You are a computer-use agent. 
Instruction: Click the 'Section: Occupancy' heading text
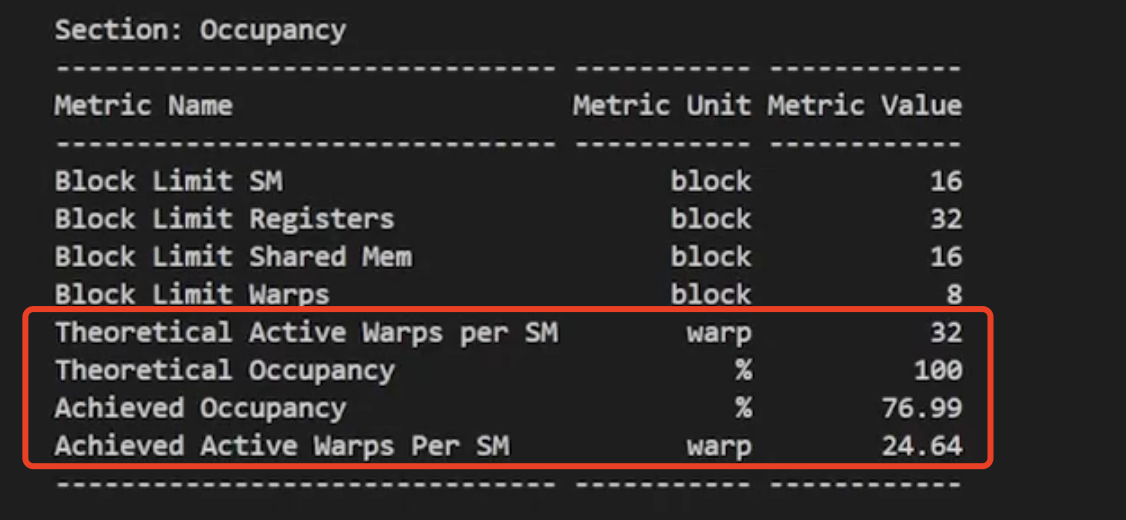(x=200, y=30)
